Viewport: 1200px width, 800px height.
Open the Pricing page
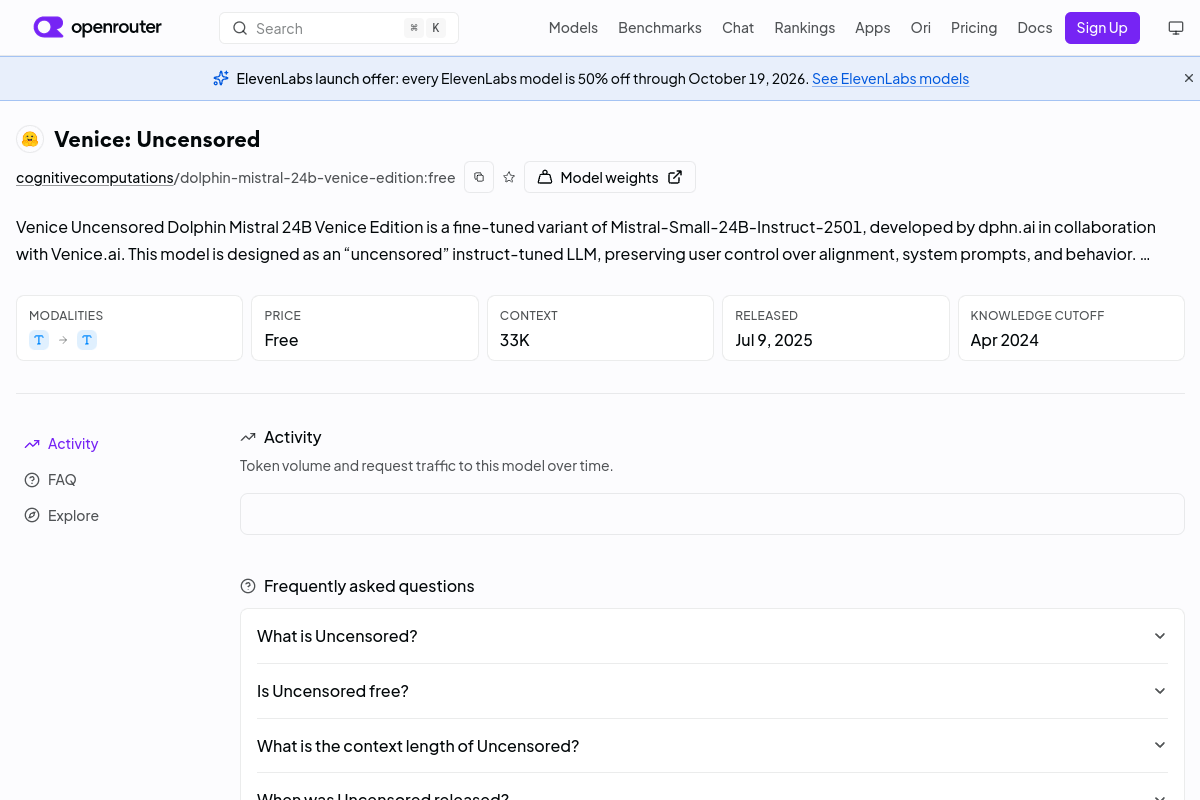[974, 28]
